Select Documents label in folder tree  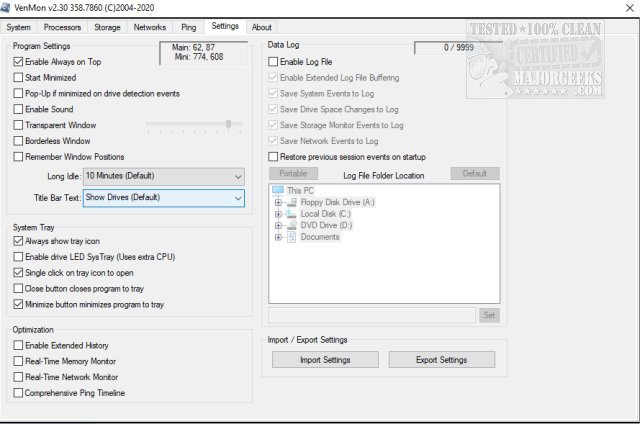[320, 237]
